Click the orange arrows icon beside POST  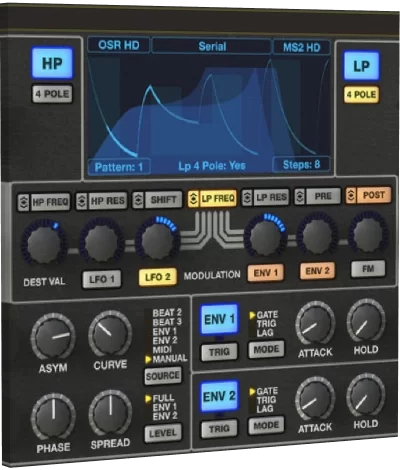(351, 195)
